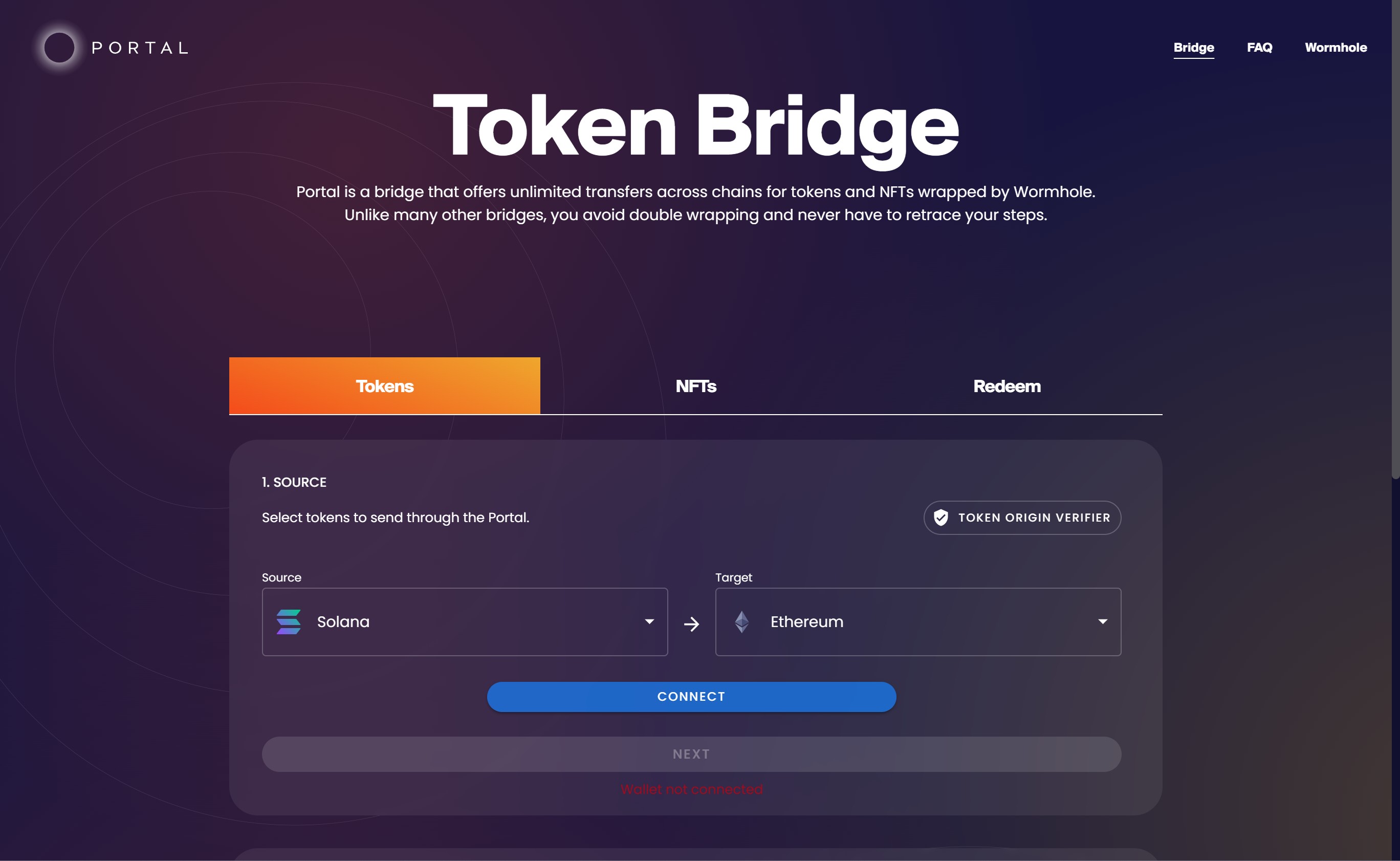
Task: Click the Wallet not connected message
Action: [x=691, y=790]
